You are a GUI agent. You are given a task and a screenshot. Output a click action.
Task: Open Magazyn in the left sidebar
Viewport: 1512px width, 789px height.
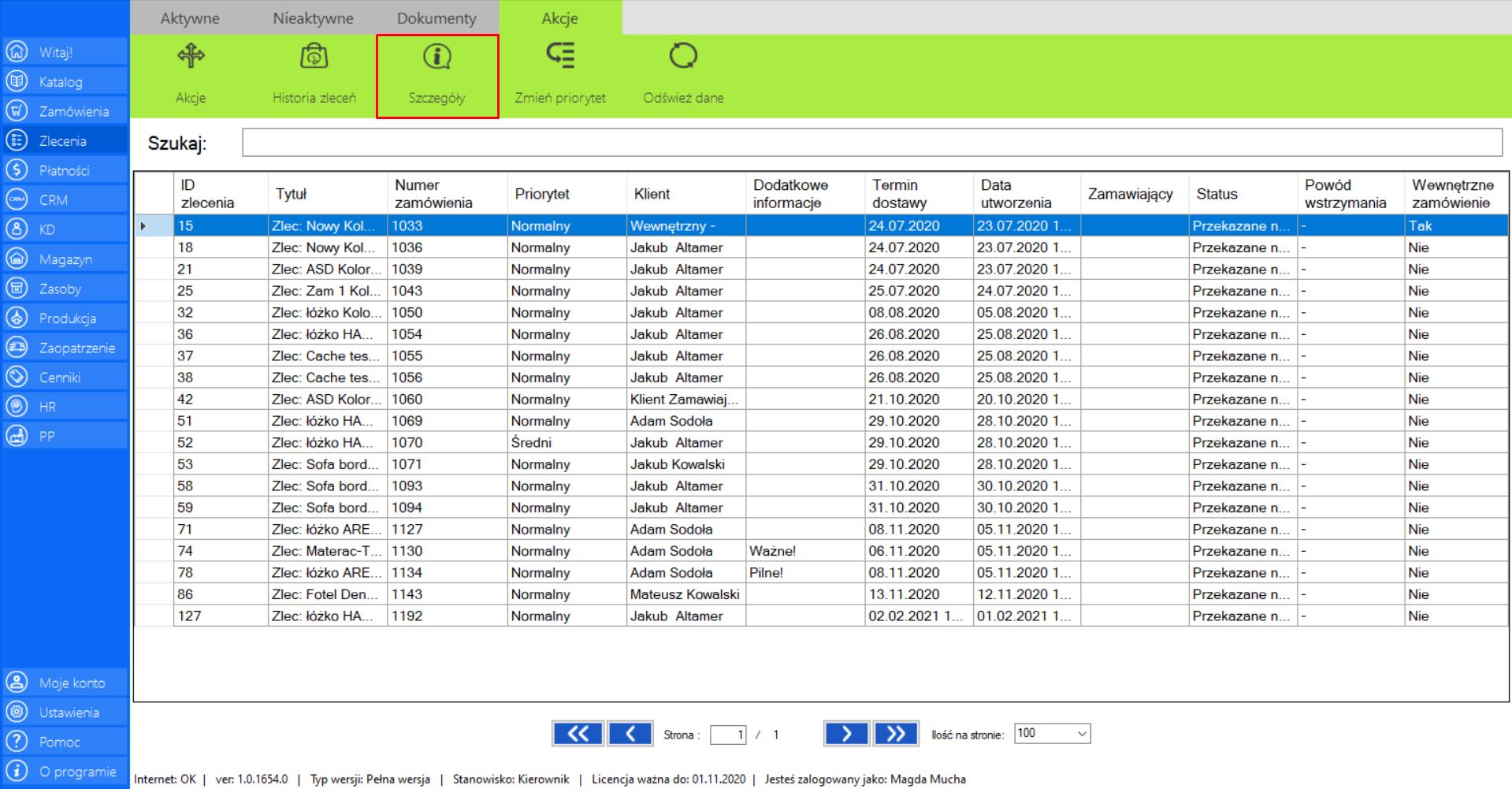[65, 259]
